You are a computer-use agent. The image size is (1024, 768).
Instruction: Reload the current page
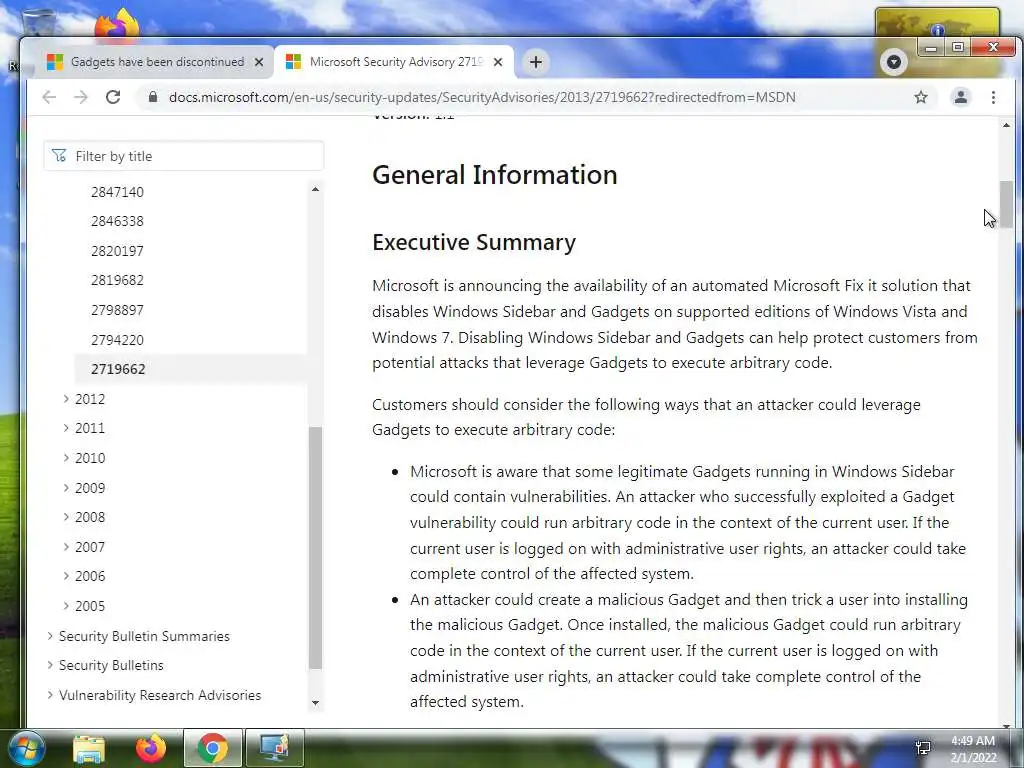[x=113, y=97]
